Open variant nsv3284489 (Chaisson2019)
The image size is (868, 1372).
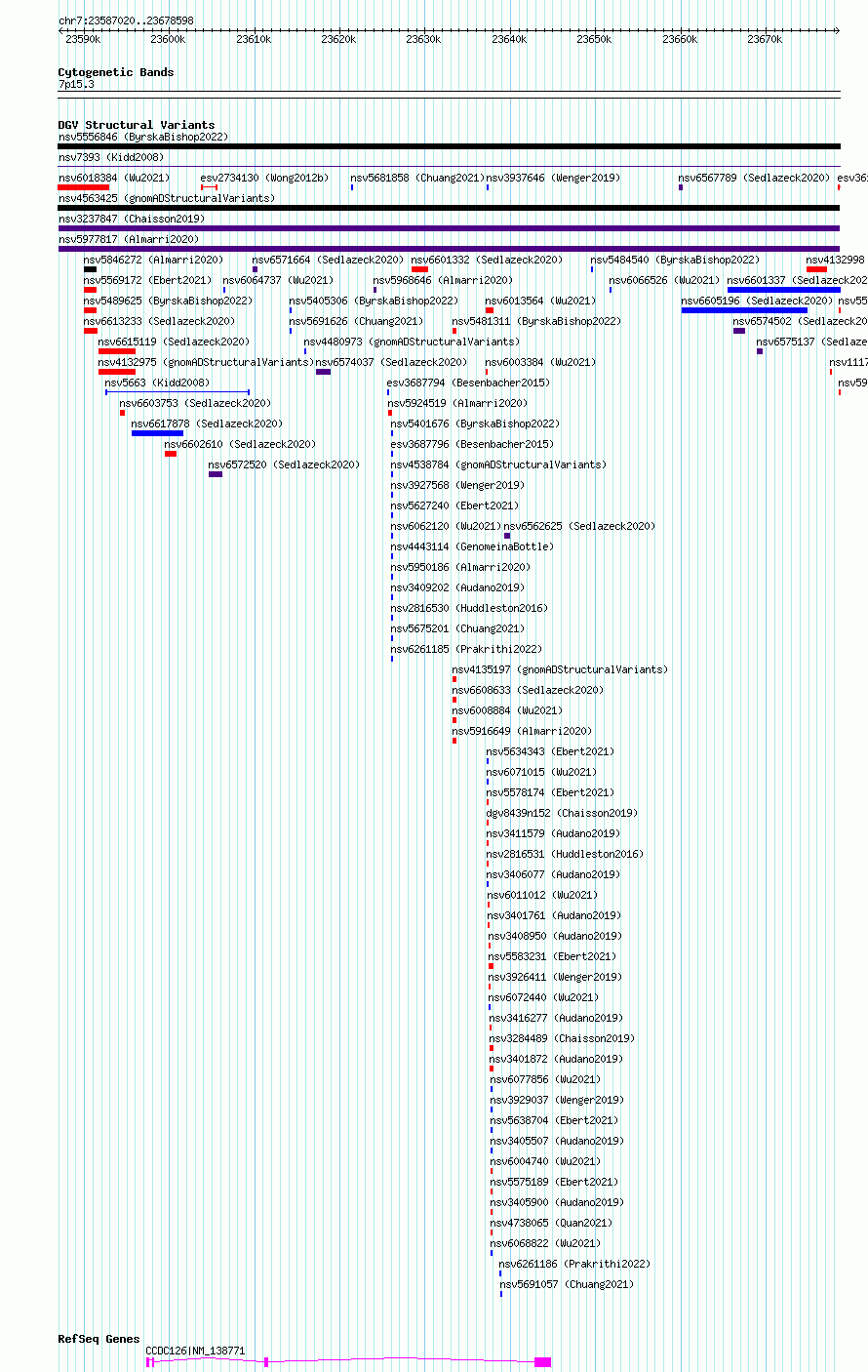point(562,1038)
